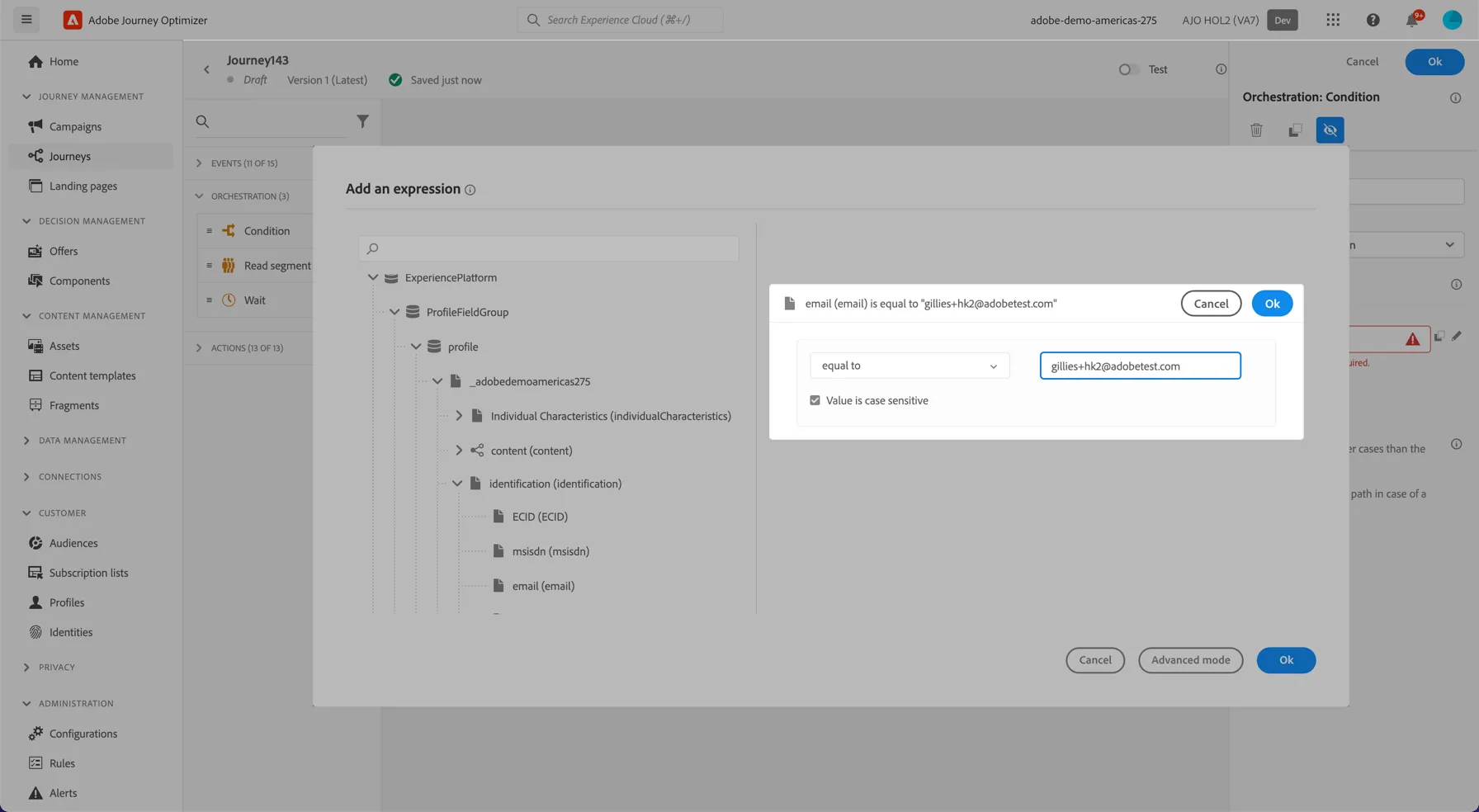Open Audiences in the sidebar

coord(73,543)
